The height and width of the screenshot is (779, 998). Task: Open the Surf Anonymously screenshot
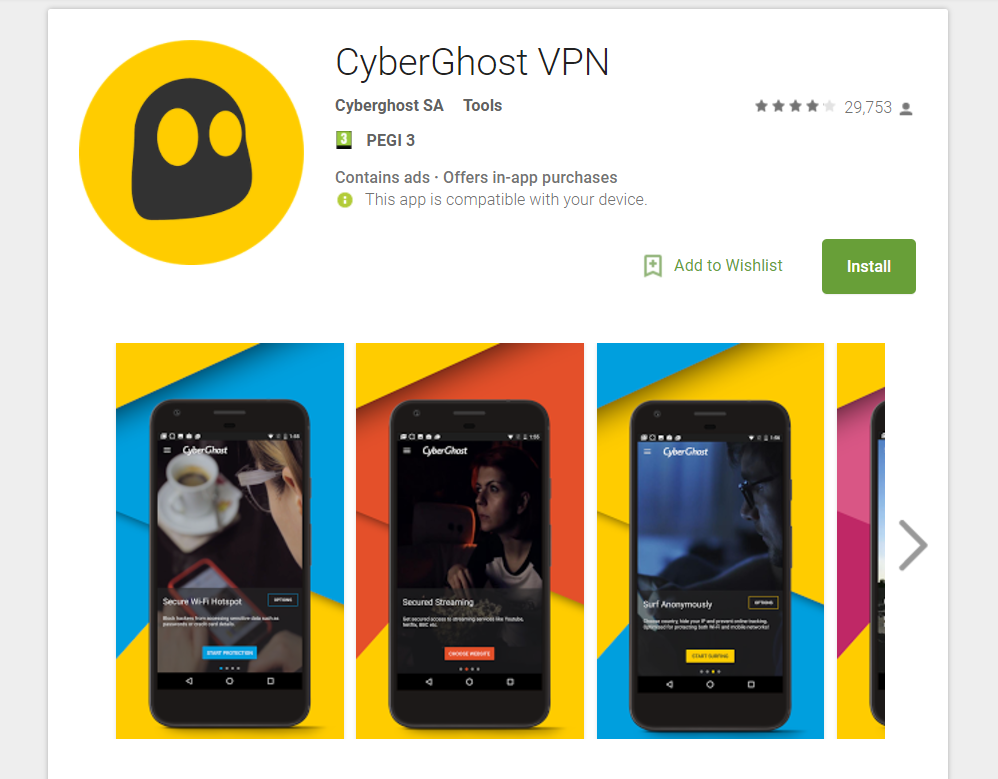tap(710, 541)
